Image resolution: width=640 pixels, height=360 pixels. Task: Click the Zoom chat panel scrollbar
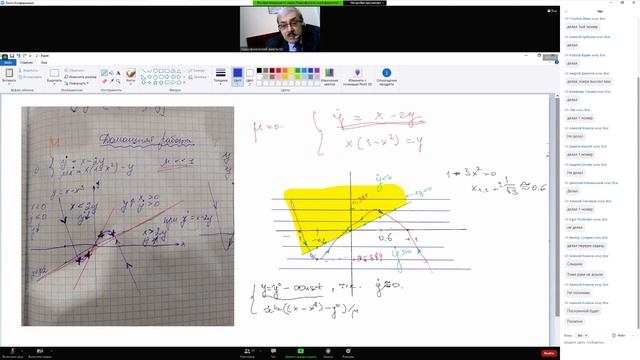click(638, 202)
